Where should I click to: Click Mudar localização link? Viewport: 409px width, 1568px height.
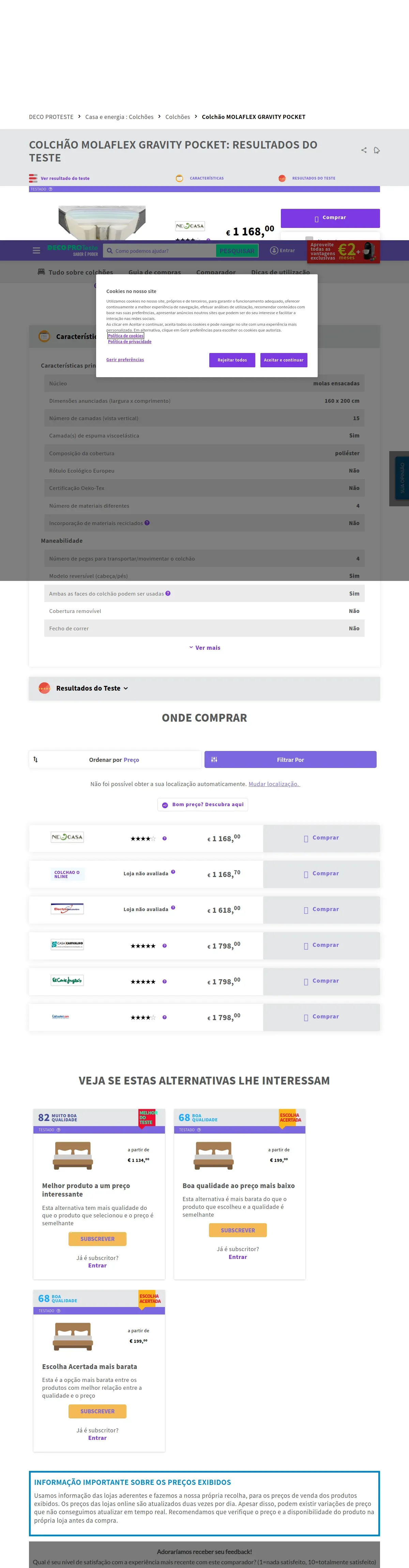click(274, 784)
